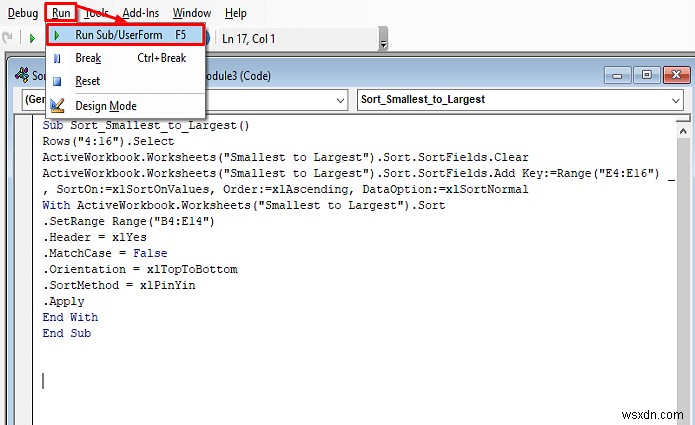Open the Add-Ins menu
The height and width of the screenshot is (425, 695).
141,13
